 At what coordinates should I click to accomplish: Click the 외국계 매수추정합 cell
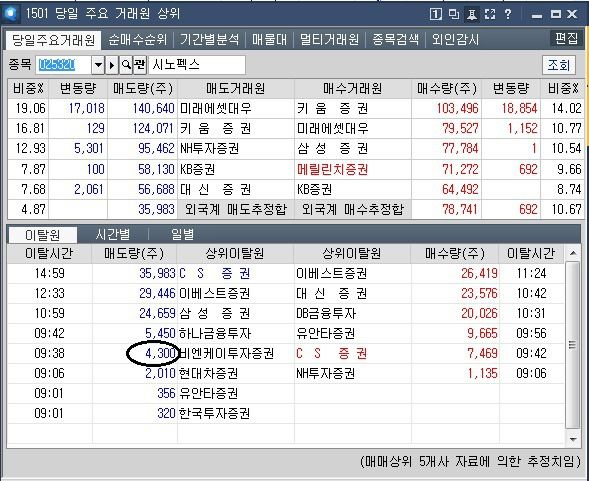click(x=352, y=209)
